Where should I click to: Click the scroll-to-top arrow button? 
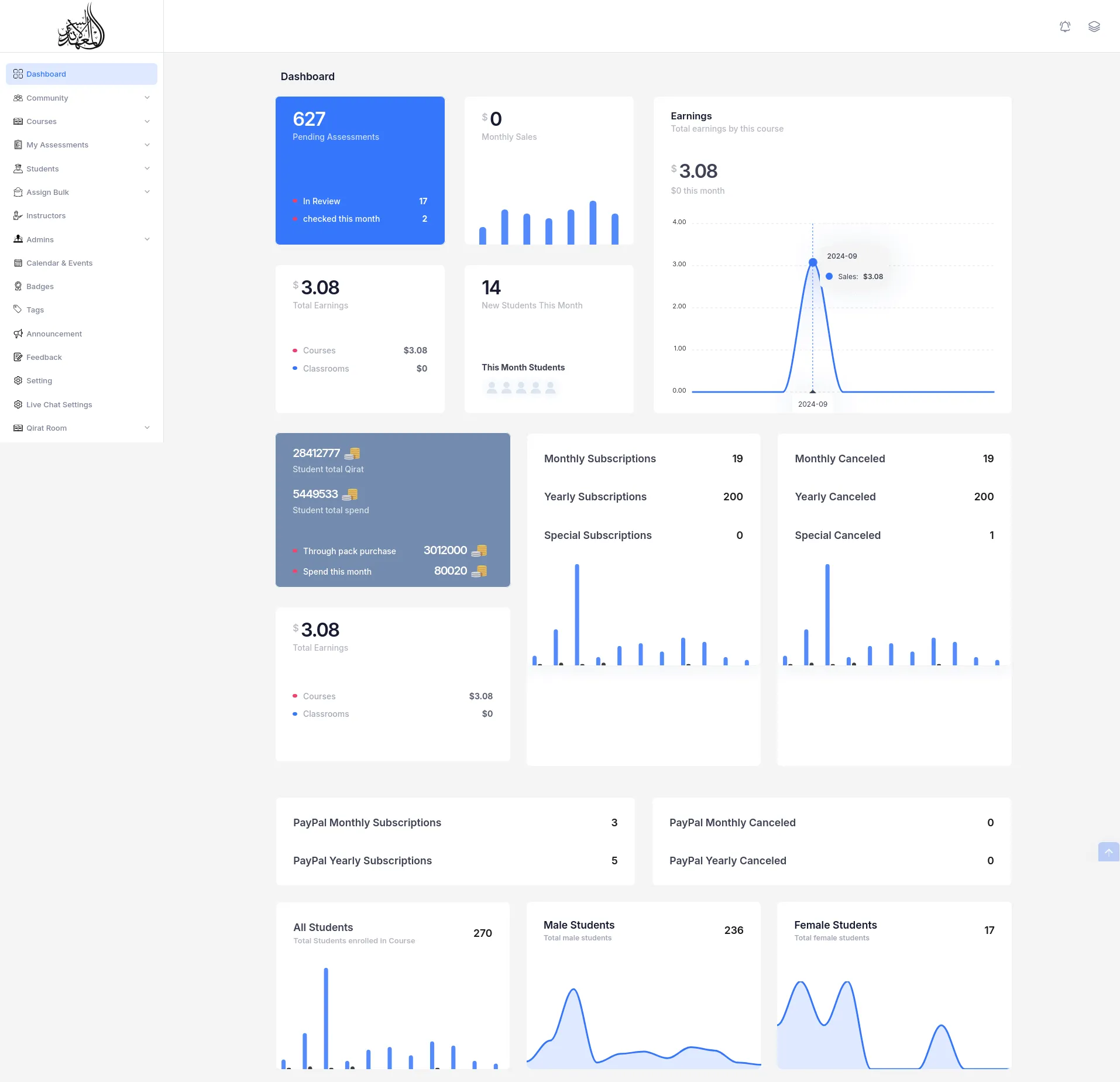click(1108, 852)
